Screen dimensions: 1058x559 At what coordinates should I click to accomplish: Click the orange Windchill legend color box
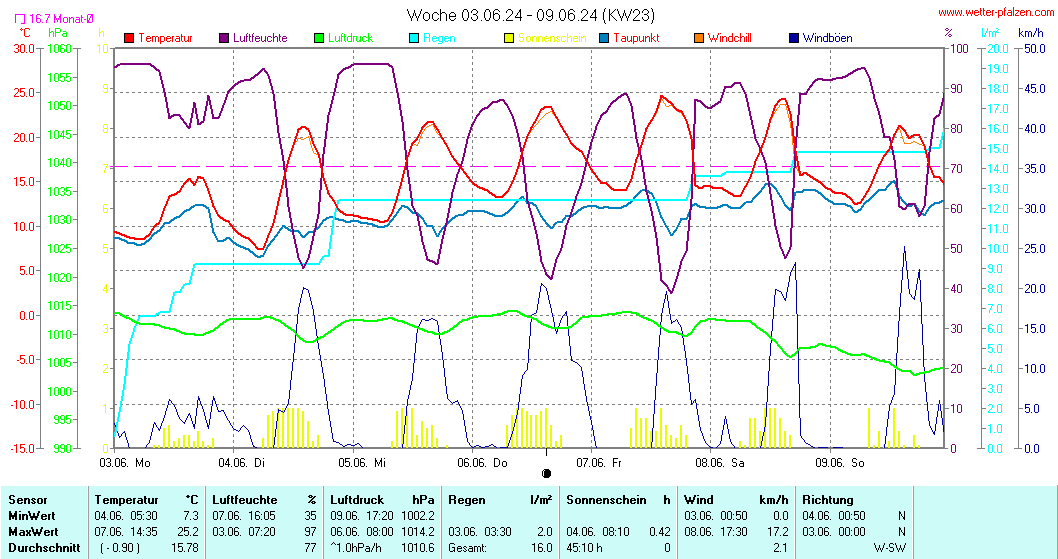(x=699, y=38)
